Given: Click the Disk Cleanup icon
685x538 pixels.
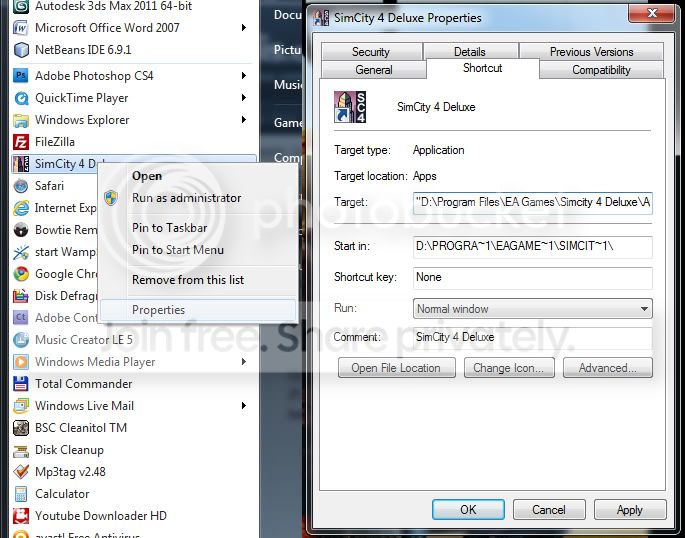Looking at the screenshot, I should (21, 450).
